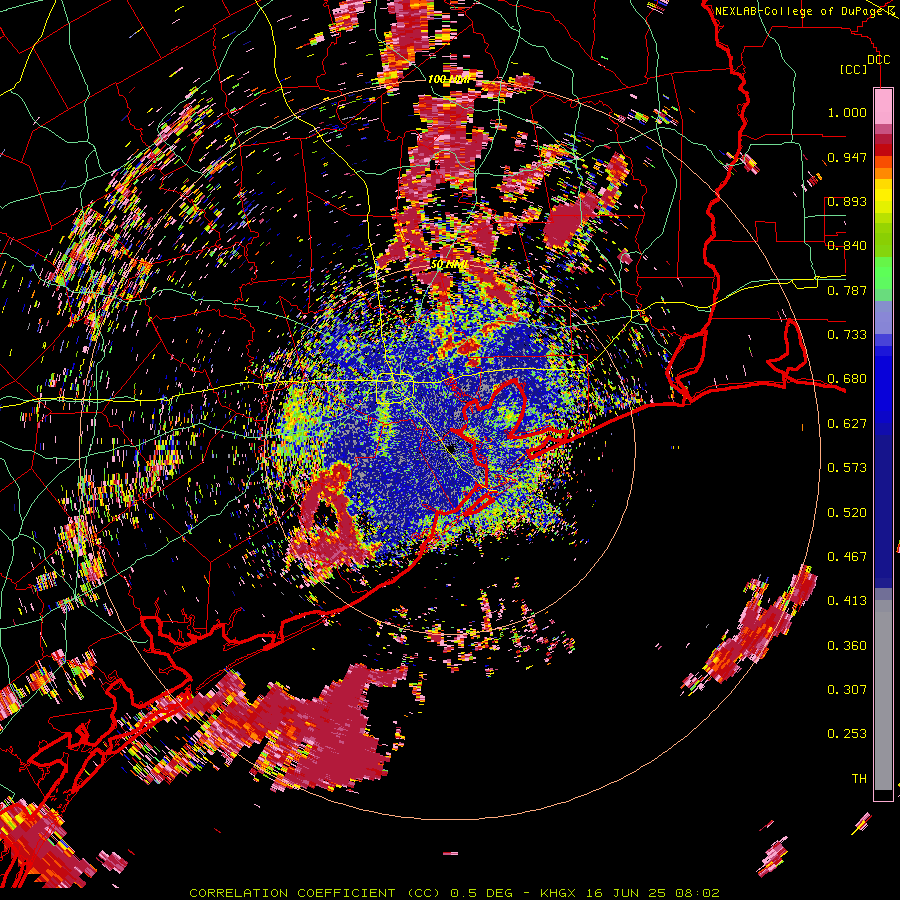Click the 0.893 scale value
Image resolution: width=900 pixels, height=900 pixels.
coord(847,201)
